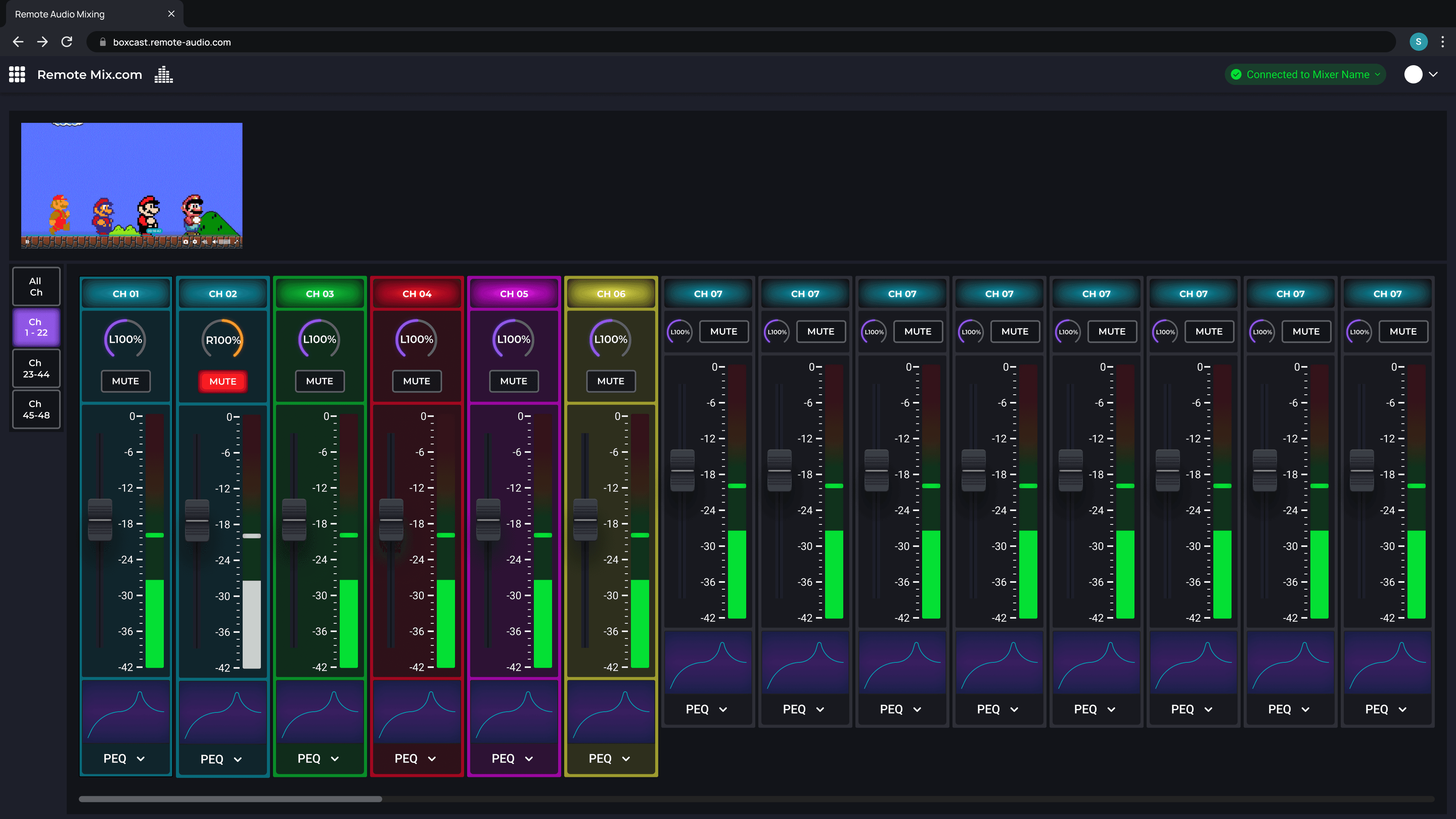Mute channel CH 04
Screen dimensions: 1456x819
[417, 381]
